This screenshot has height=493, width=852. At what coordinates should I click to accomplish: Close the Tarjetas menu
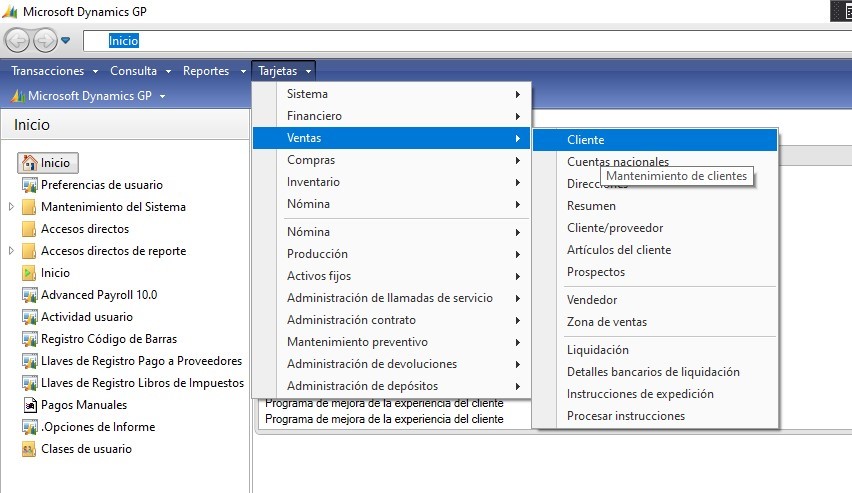point(284,71)
